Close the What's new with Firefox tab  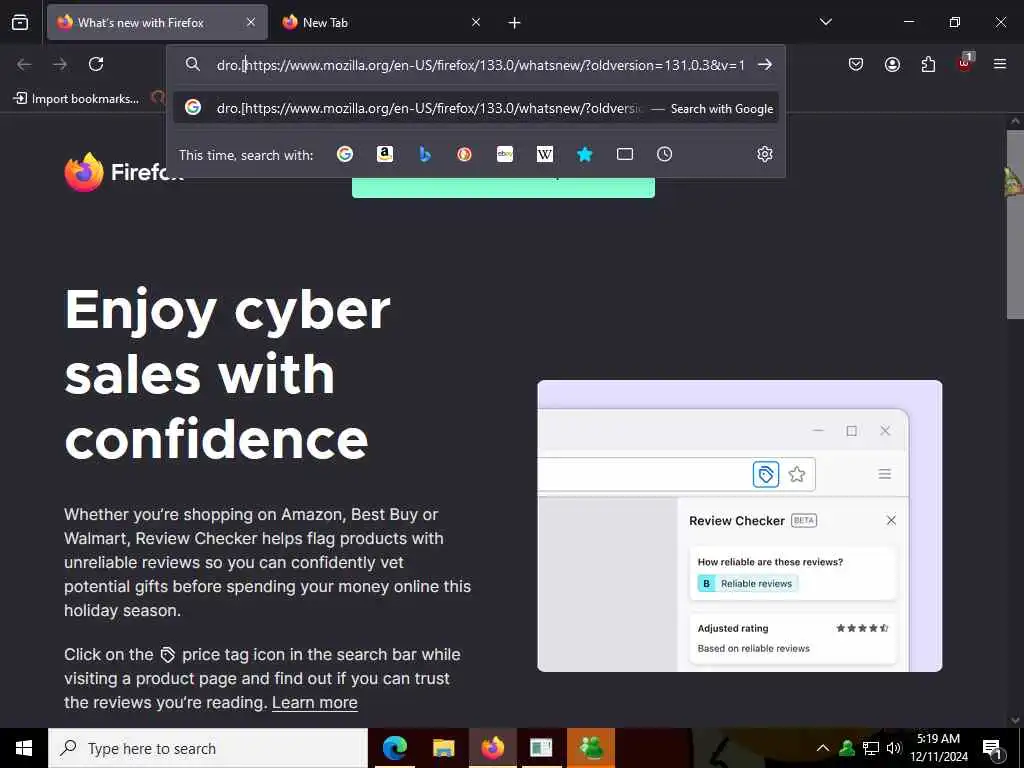pos(251,22)
